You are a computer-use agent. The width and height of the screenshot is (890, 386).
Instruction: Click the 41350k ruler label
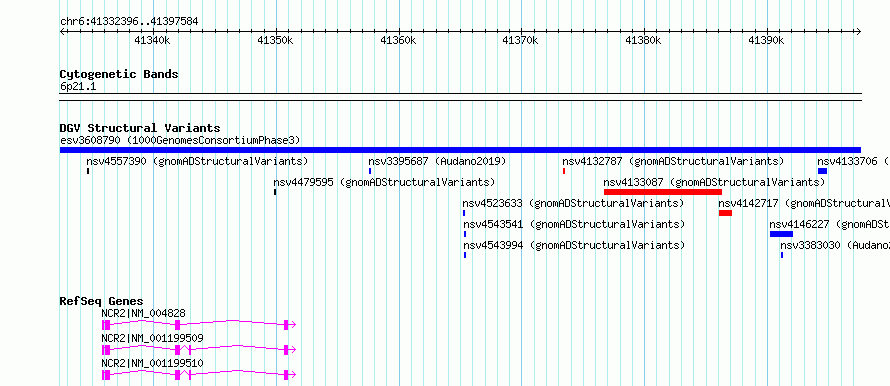point(275,41)
